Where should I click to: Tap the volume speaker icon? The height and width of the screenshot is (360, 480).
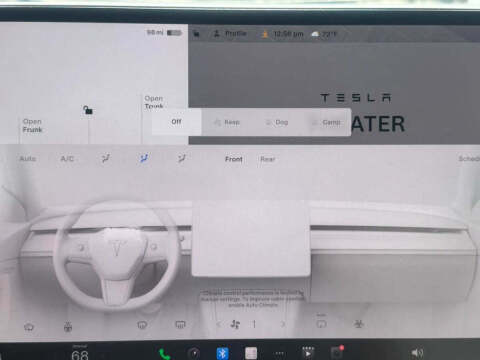pos(417,353)
